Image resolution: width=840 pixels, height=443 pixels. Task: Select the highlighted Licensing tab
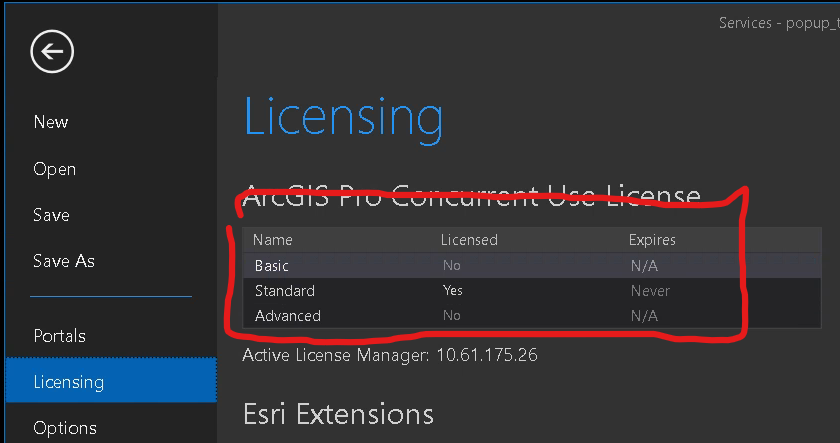pos(68,382)
